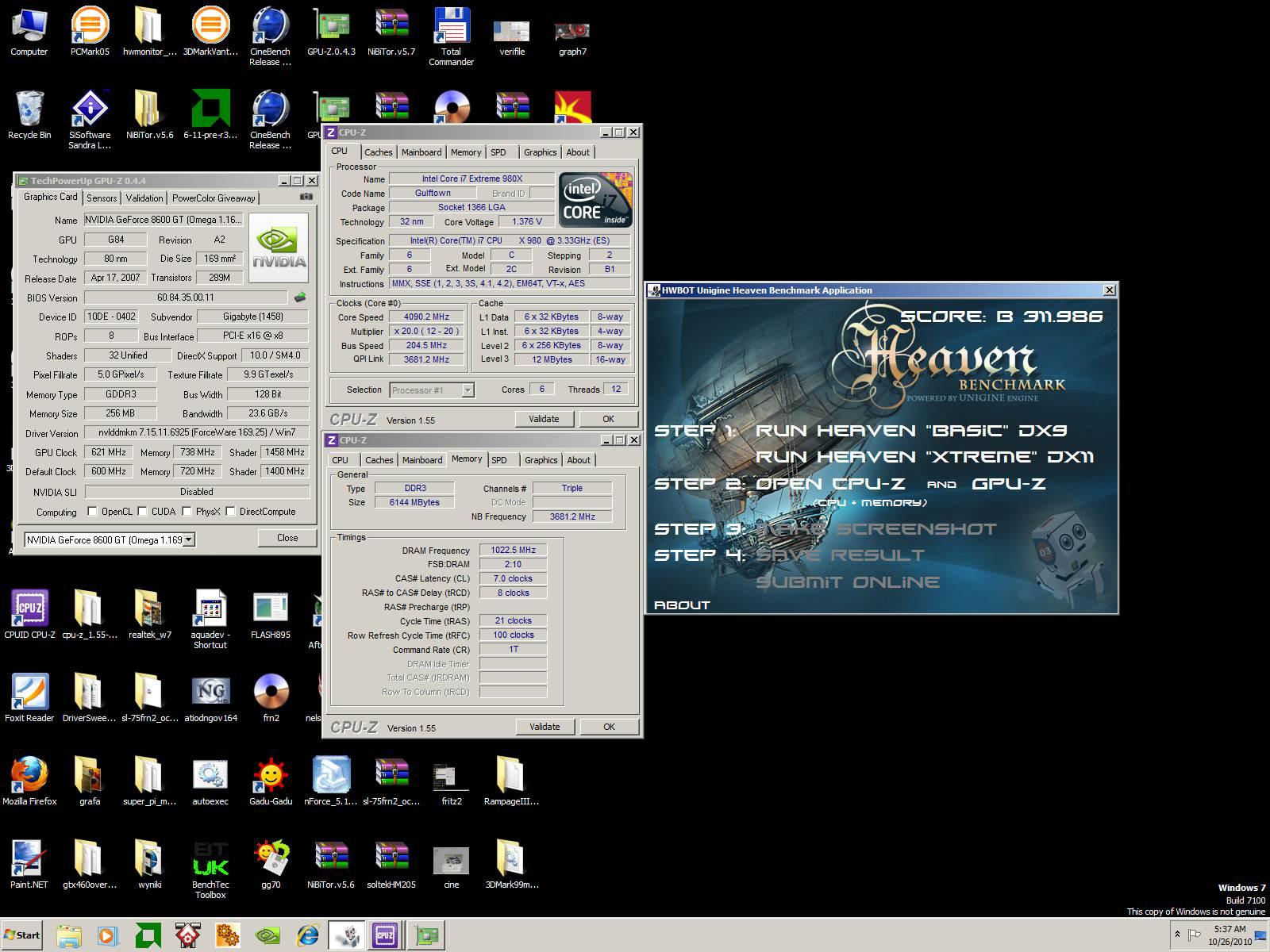1270x952 pixels.
Task: Open Mainboard tab in upper CPU-Z window
Action: point(421,152)
